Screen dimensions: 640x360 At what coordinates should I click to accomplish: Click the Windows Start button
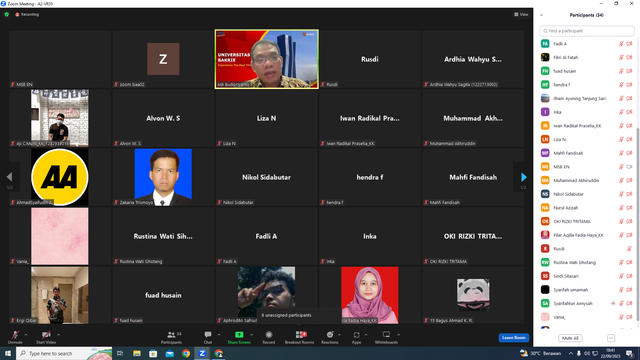[x=8, y=353]
